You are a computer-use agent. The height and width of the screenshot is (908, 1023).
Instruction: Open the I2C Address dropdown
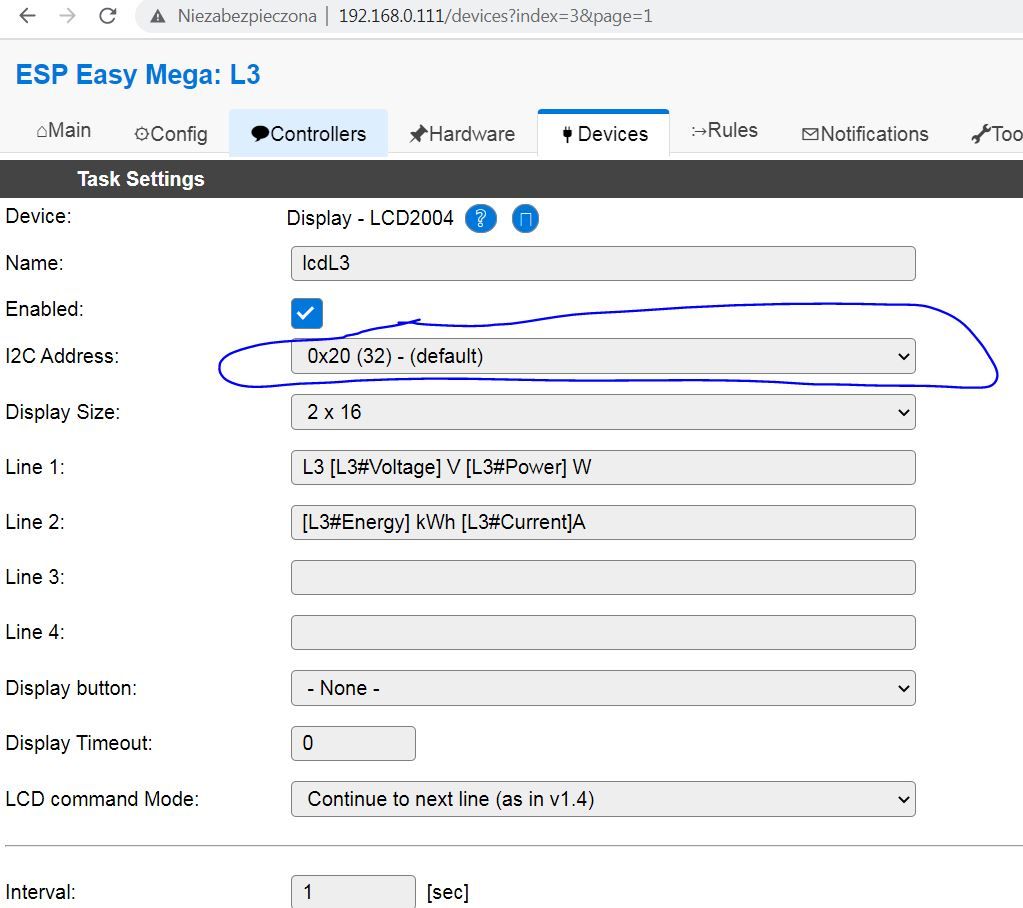[x=603, y=356]
